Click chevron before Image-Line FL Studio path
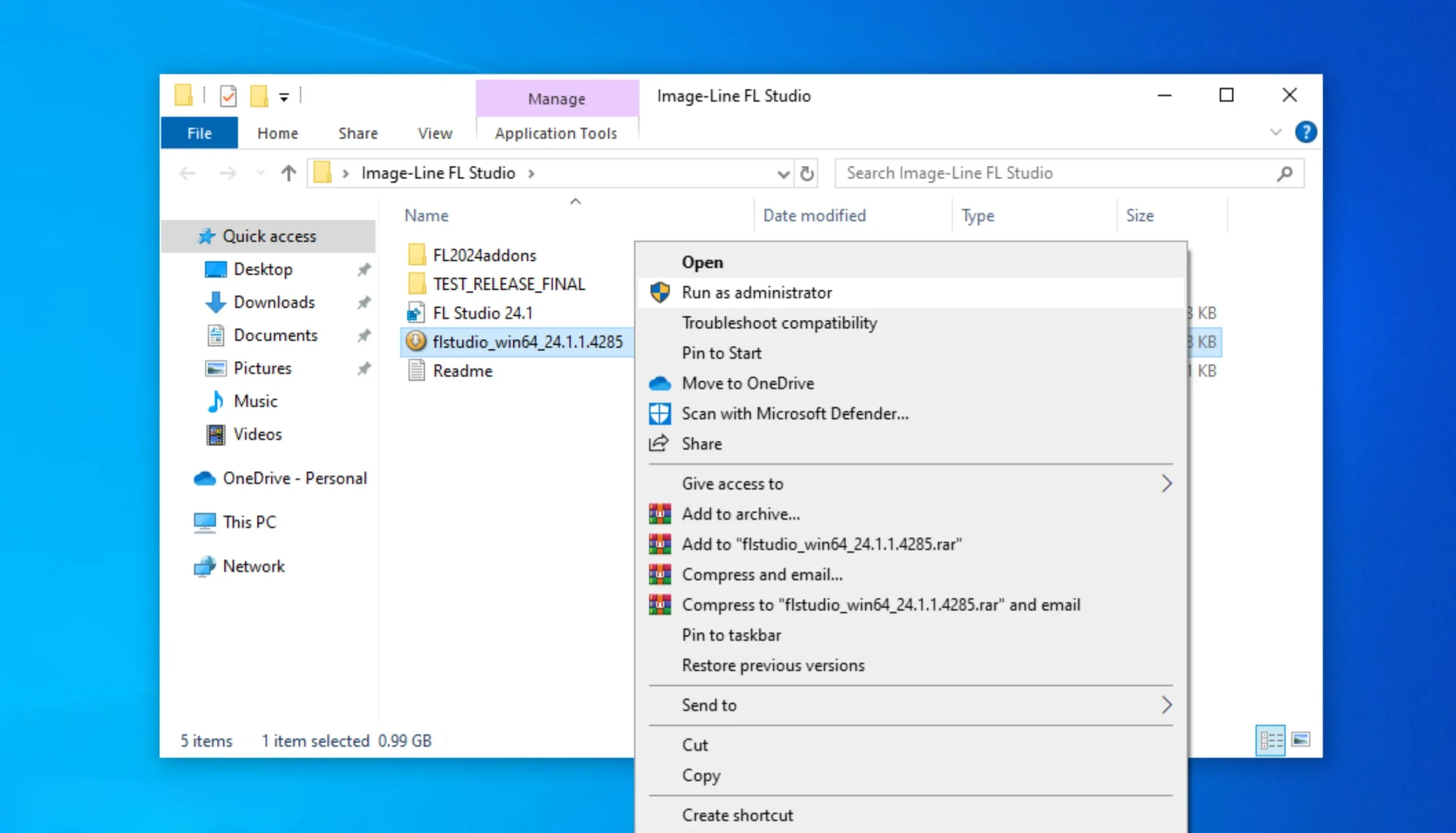The image size is (1456, 833). pyautogui.click(x=346, y=173)
